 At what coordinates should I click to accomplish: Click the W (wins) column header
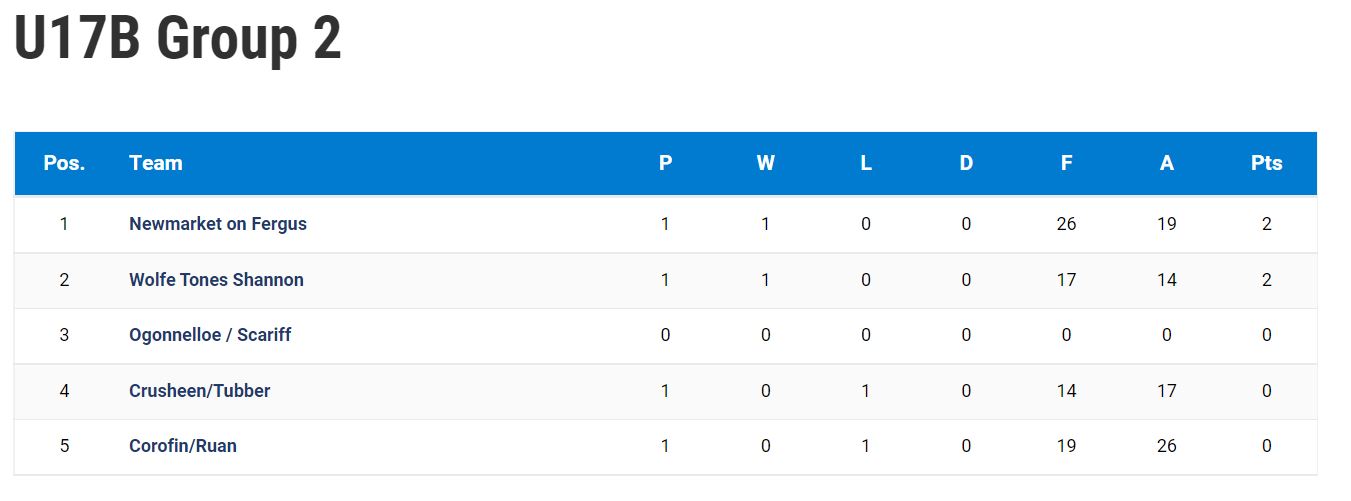tap(766, 163)
